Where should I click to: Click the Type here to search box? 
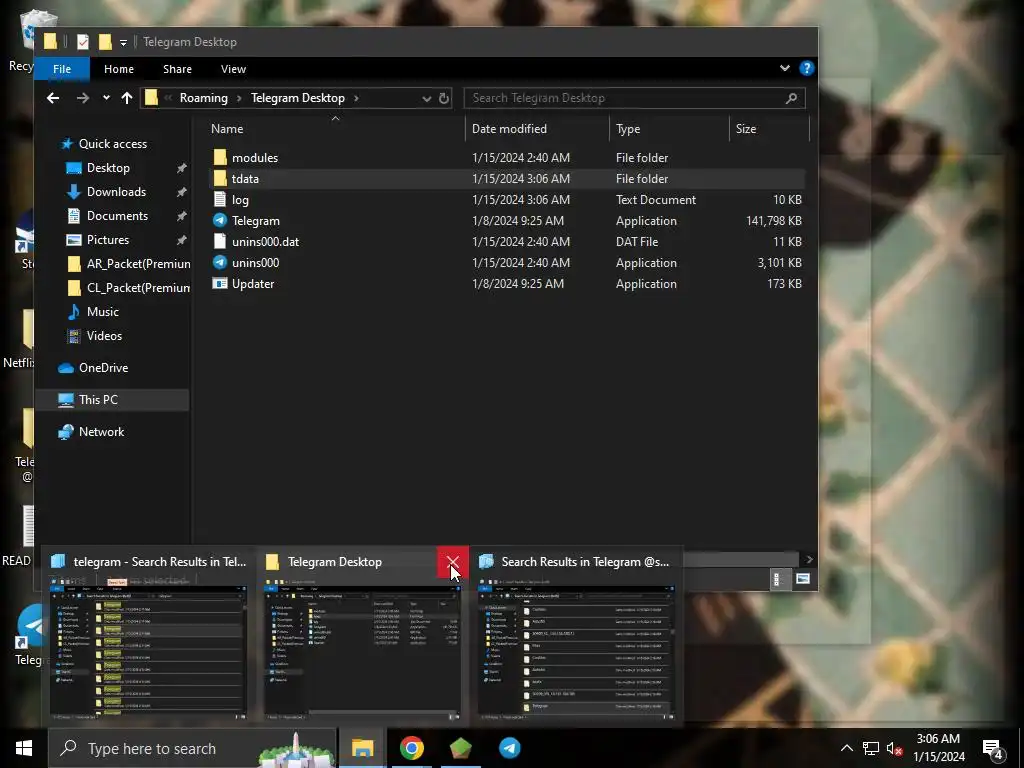pos(193,748)
